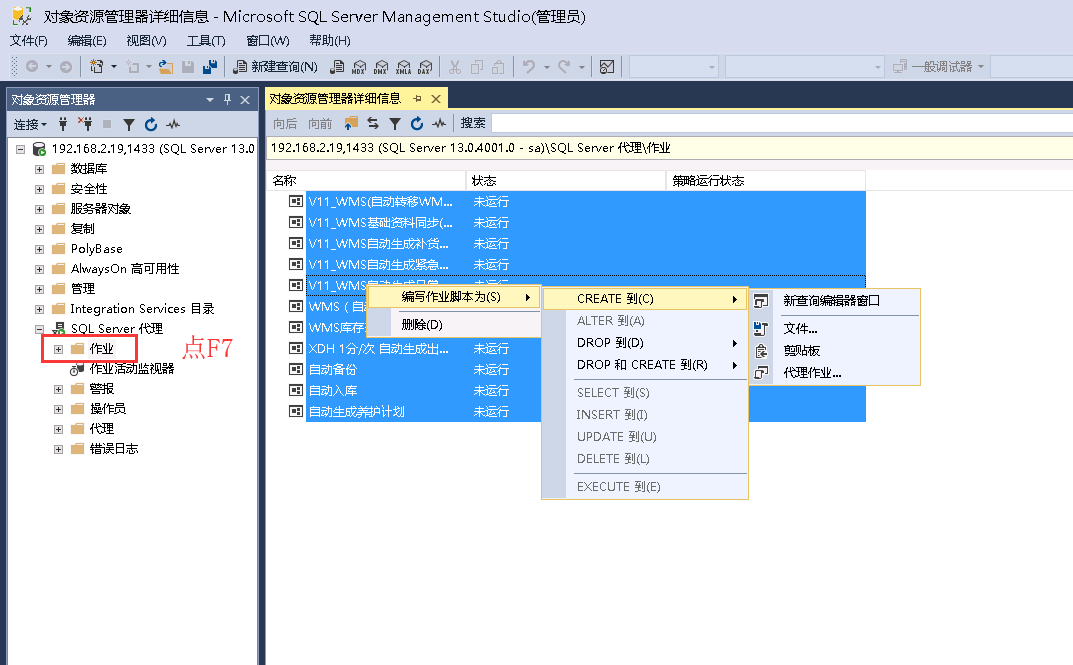Image resolution: width=1073 pixels, height=665 pixels.
Task: Refresh the Object Explorer tree
Action: click(151, 124)
